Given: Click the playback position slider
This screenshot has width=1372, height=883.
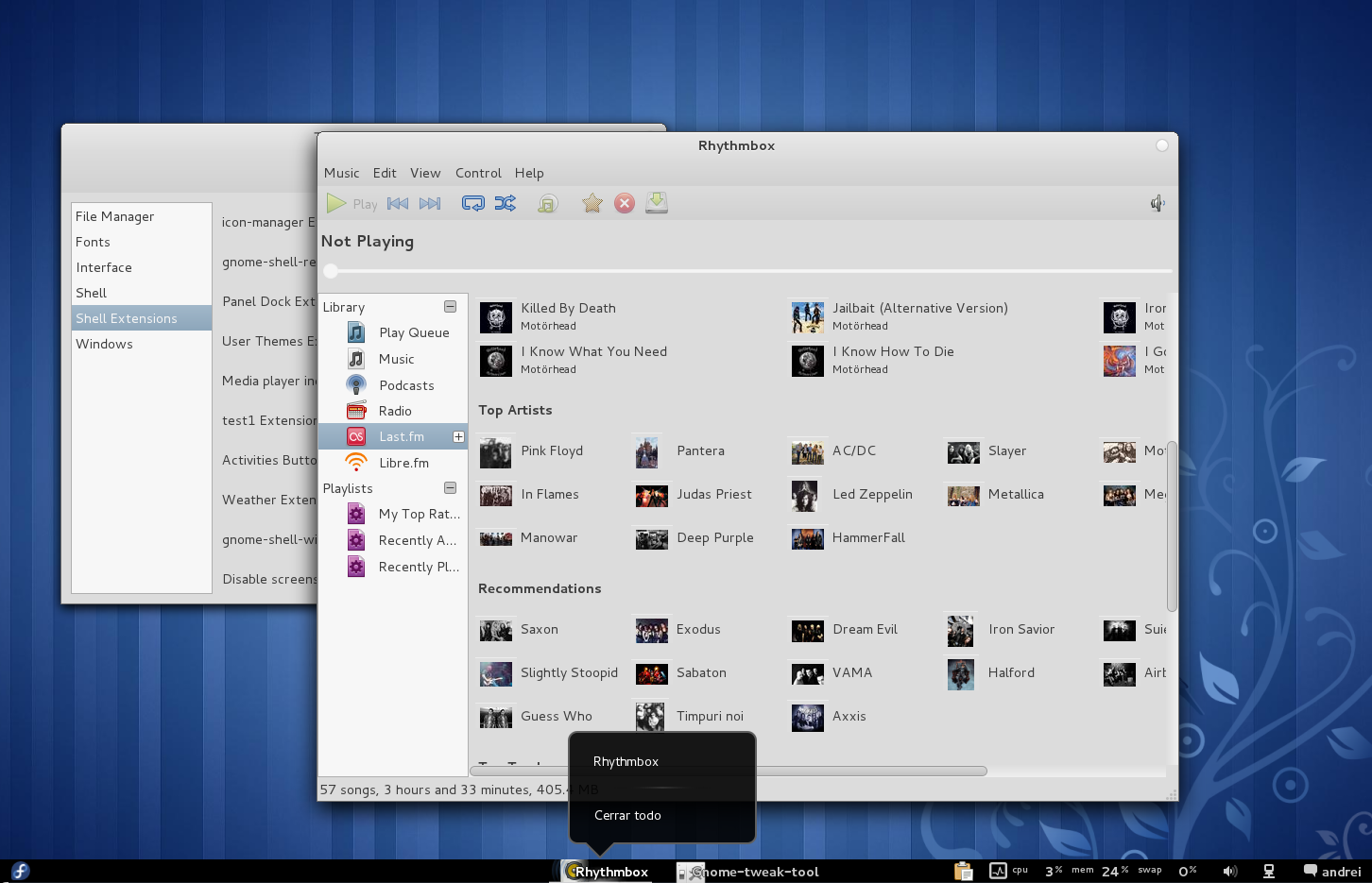Looking at the screenshot, I should [331, 271].
